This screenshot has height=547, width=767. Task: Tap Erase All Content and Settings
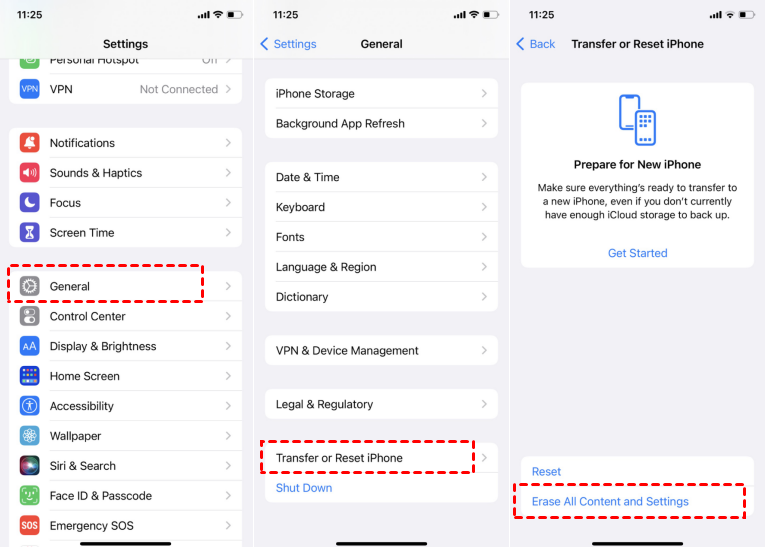(610, 501)
